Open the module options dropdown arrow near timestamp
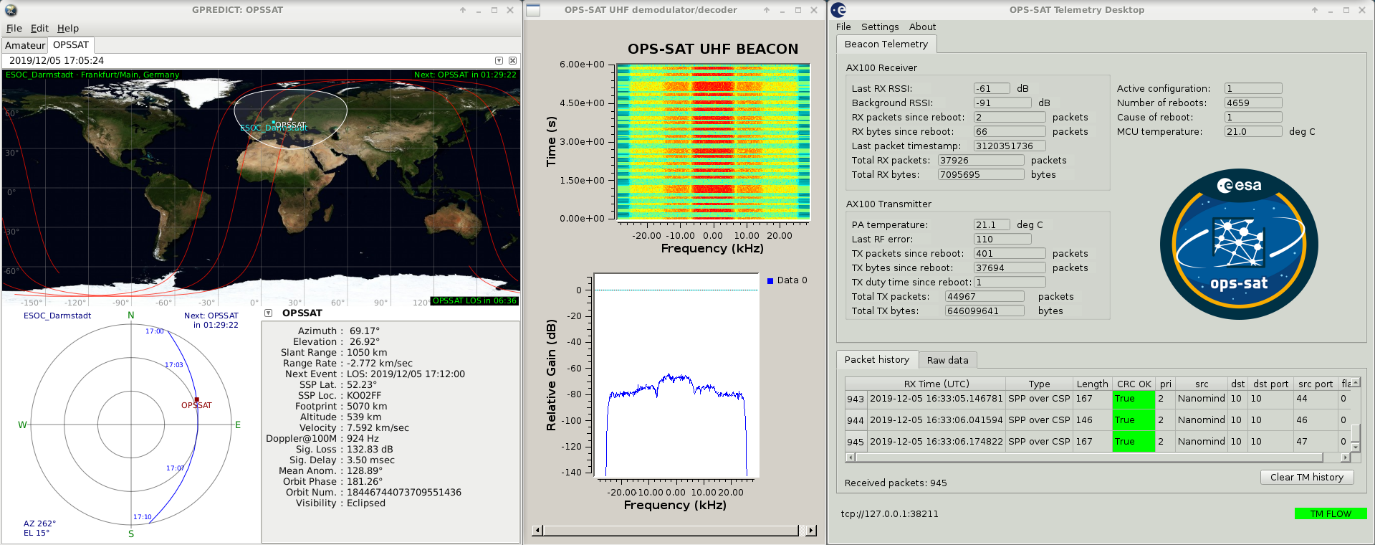1375x545 pixels. click(499, 61)
